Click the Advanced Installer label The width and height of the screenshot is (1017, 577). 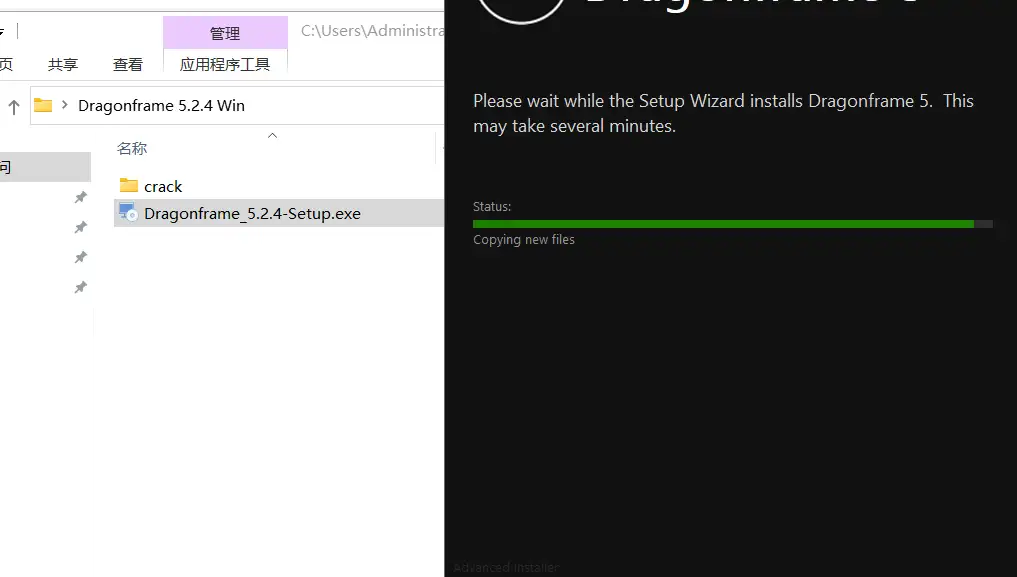pyautogui.click(x=506, y=568)
